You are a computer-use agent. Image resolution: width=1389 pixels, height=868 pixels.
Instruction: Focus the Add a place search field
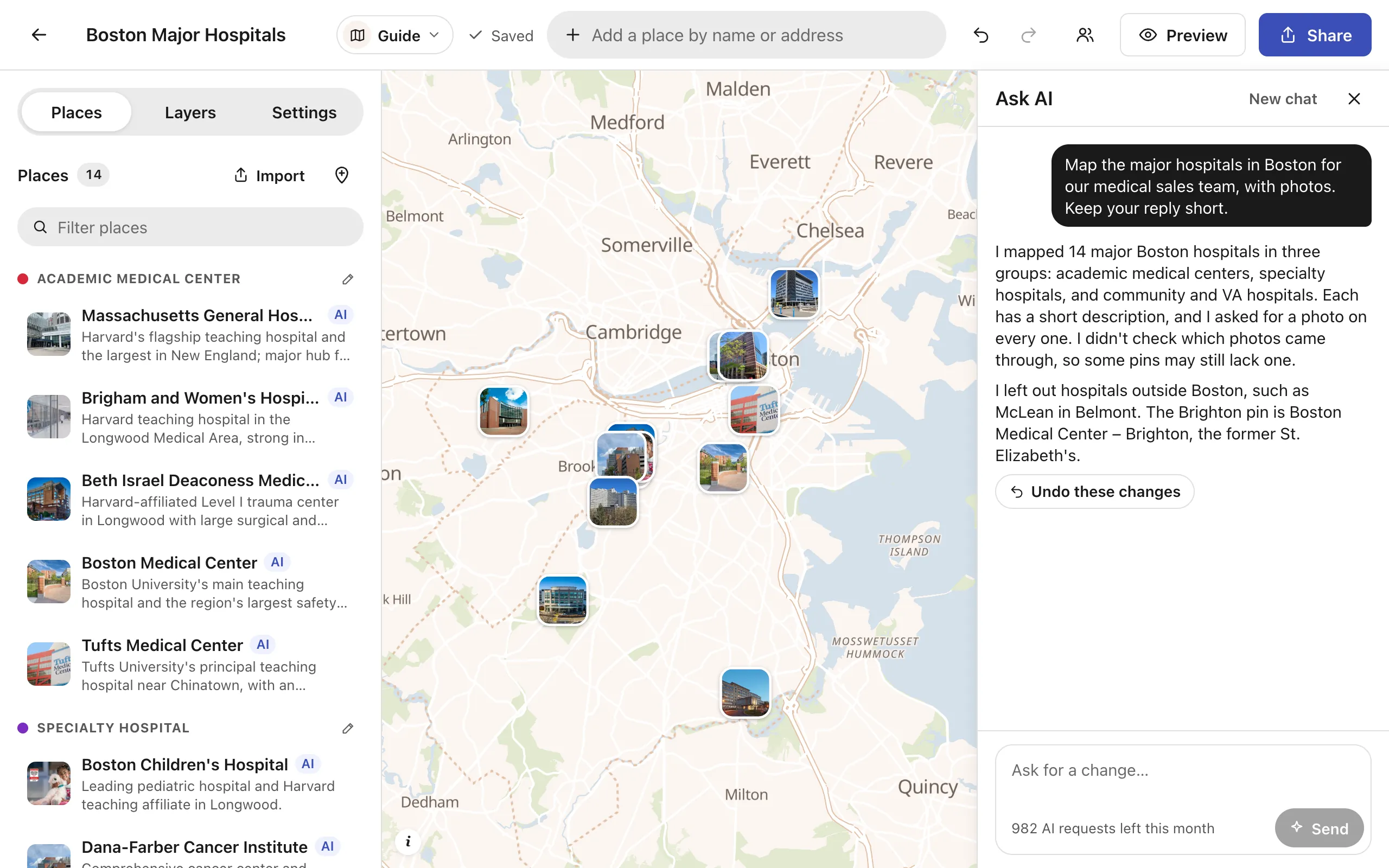tap(746, 35)
